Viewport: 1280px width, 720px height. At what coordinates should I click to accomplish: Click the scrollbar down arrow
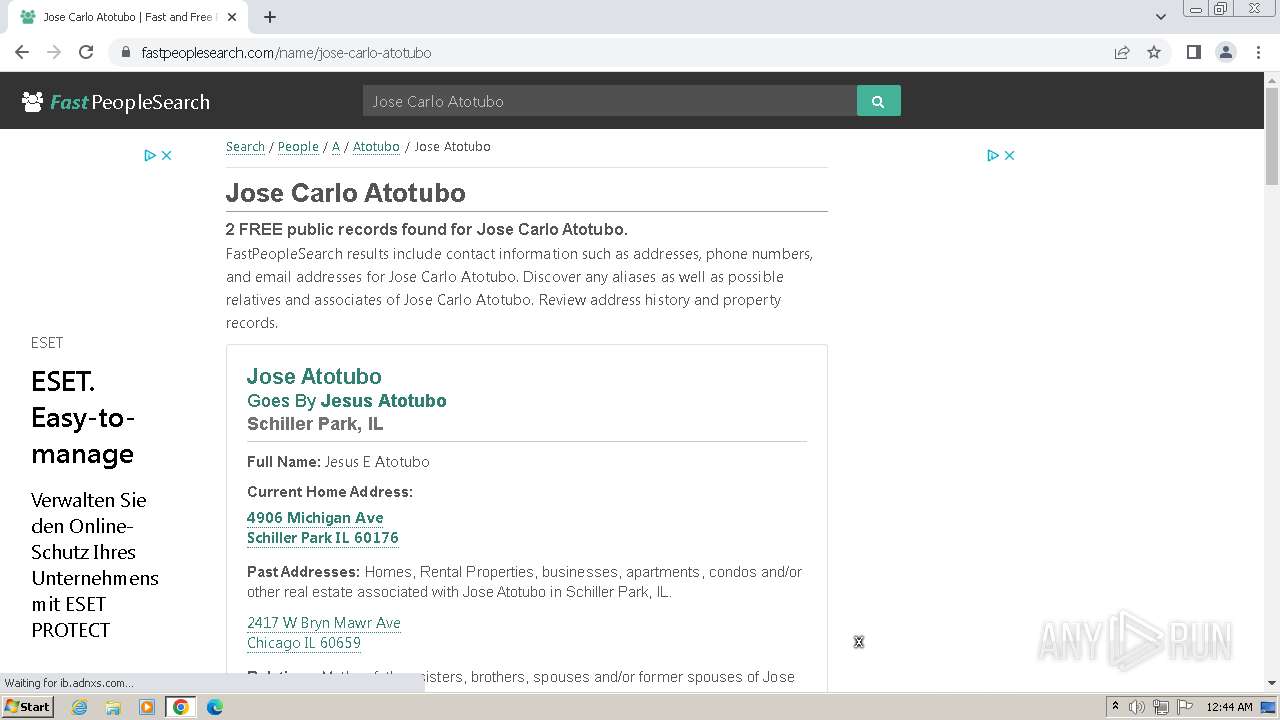[x=1272, y=682]
